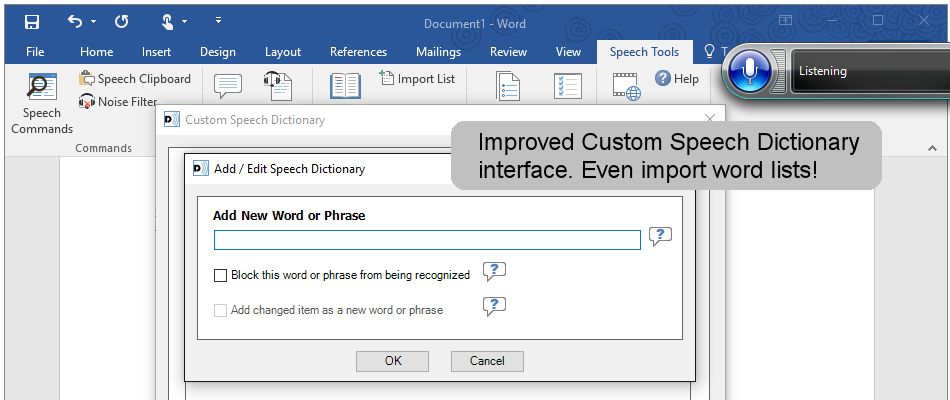Switch to the Design tab

click(218, 52)
